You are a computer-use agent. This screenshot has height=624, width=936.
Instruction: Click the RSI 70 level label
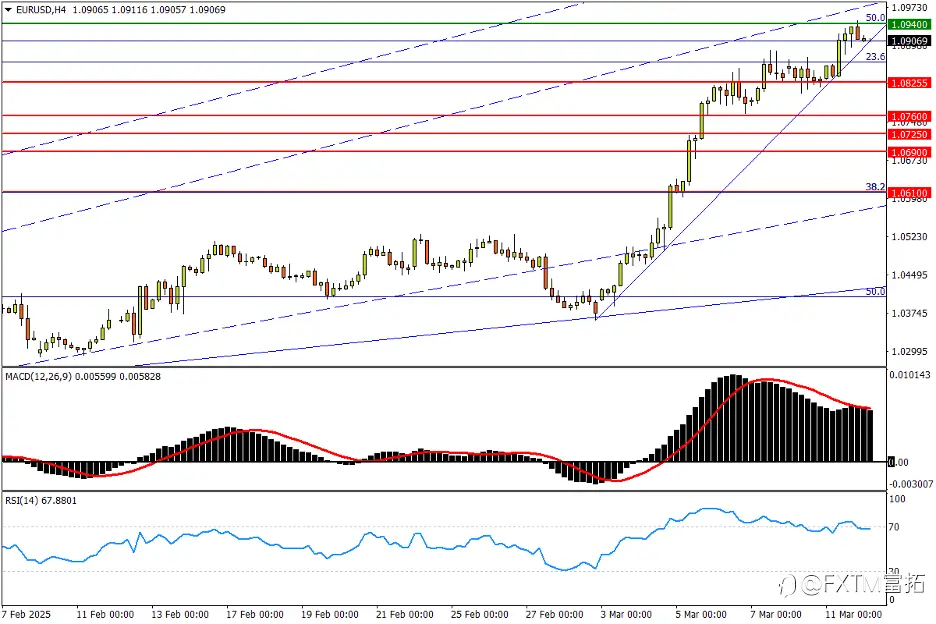click(x=894, y=527)
